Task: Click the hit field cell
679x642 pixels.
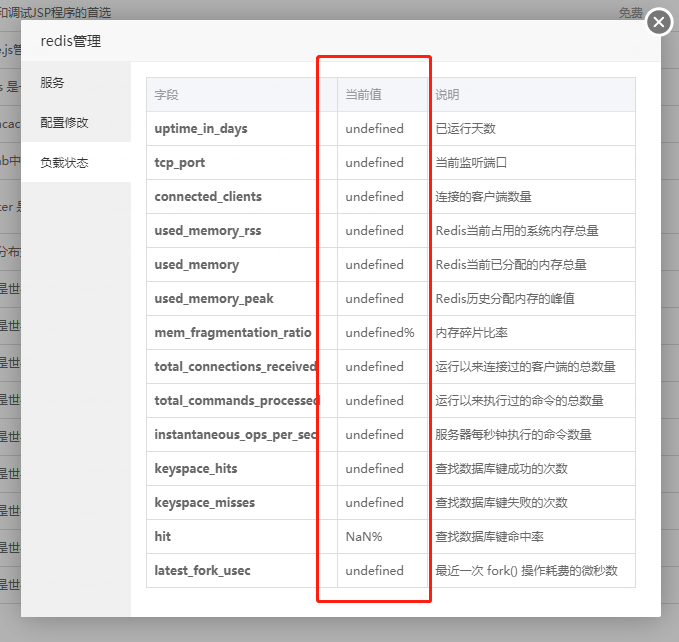Action: pos(242,536)
